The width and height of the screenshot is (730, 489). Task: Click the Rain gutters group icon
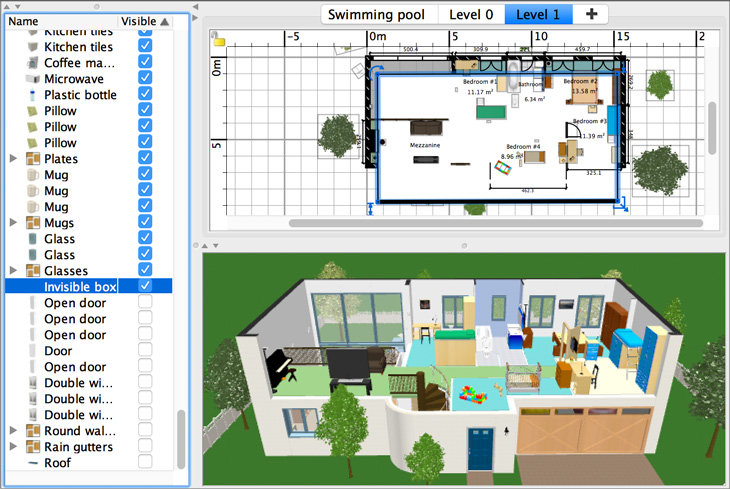click(x=33, y=447)
